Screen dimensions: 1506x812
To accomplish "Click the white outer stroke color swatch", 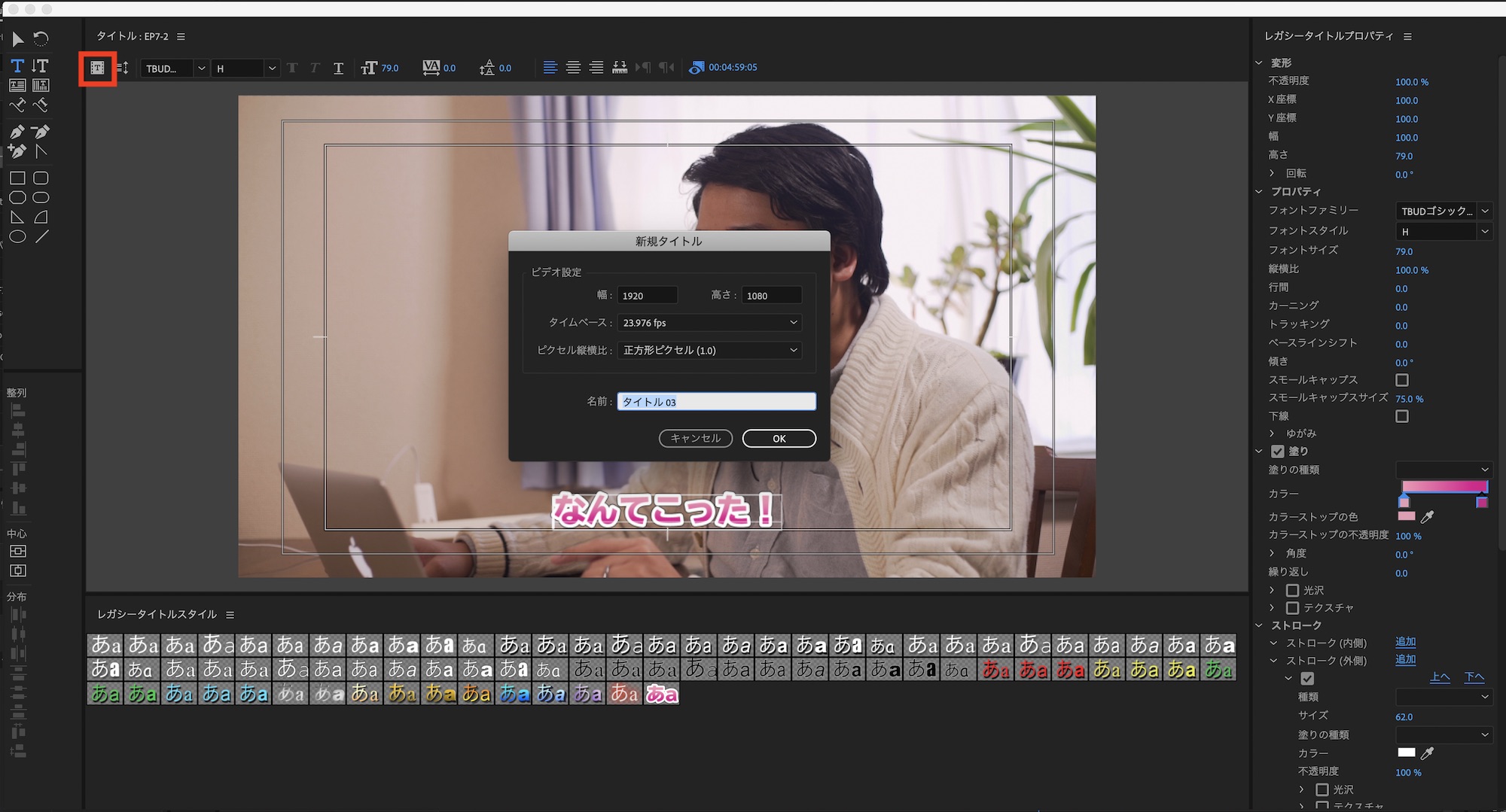I will [1406, 753].
